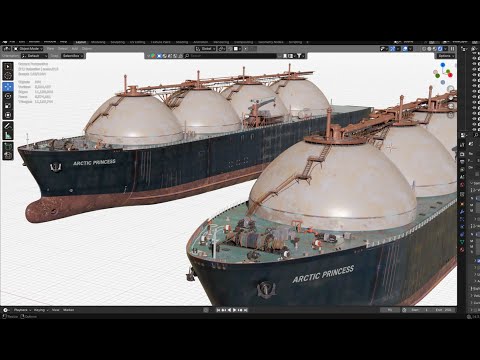
Task: Open the Drag Select Box dropdown
Action: pos(73,56)
